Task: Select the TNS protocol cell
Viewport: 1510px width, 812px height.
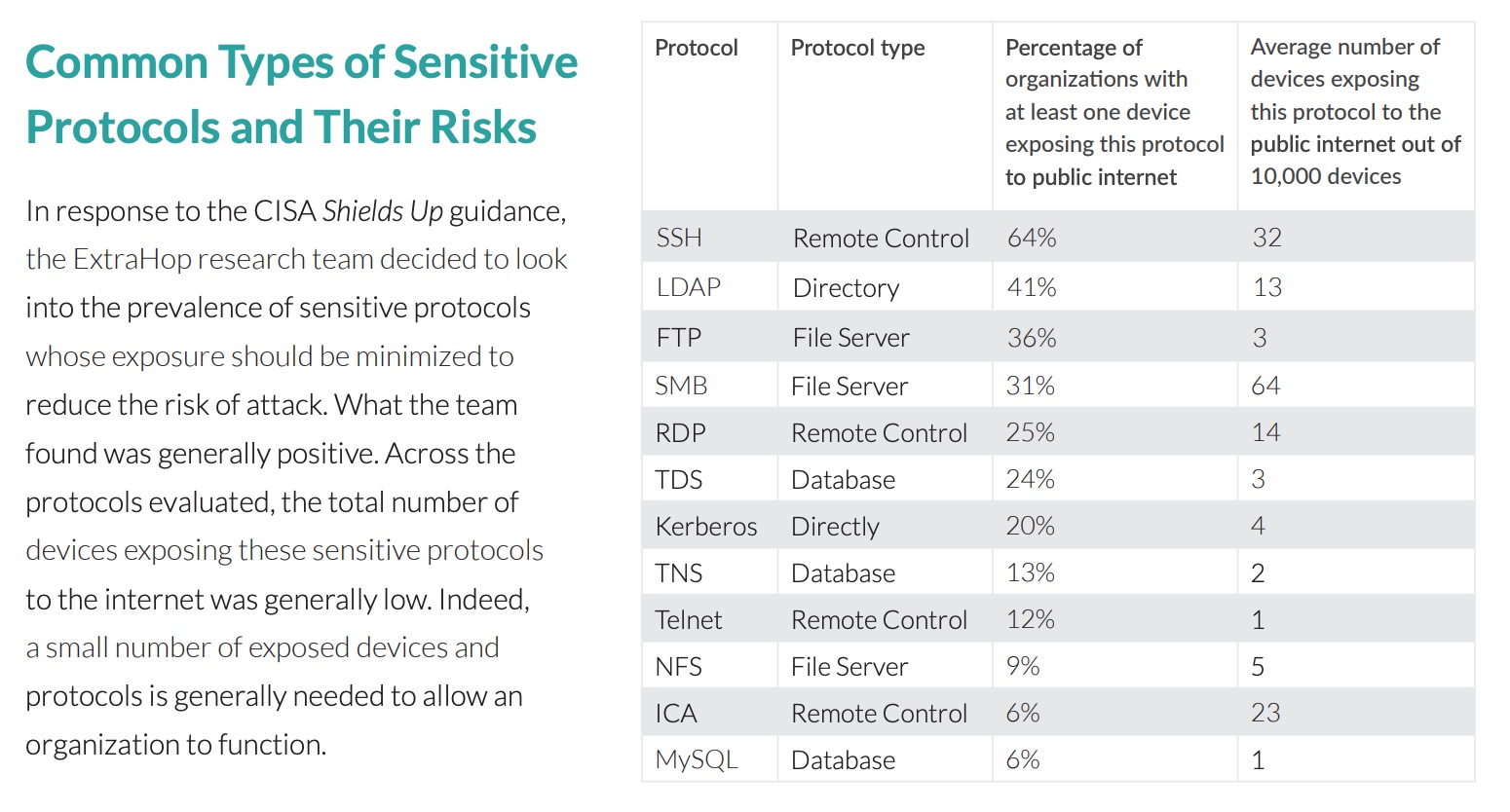Action: click(x=678, y=573)
